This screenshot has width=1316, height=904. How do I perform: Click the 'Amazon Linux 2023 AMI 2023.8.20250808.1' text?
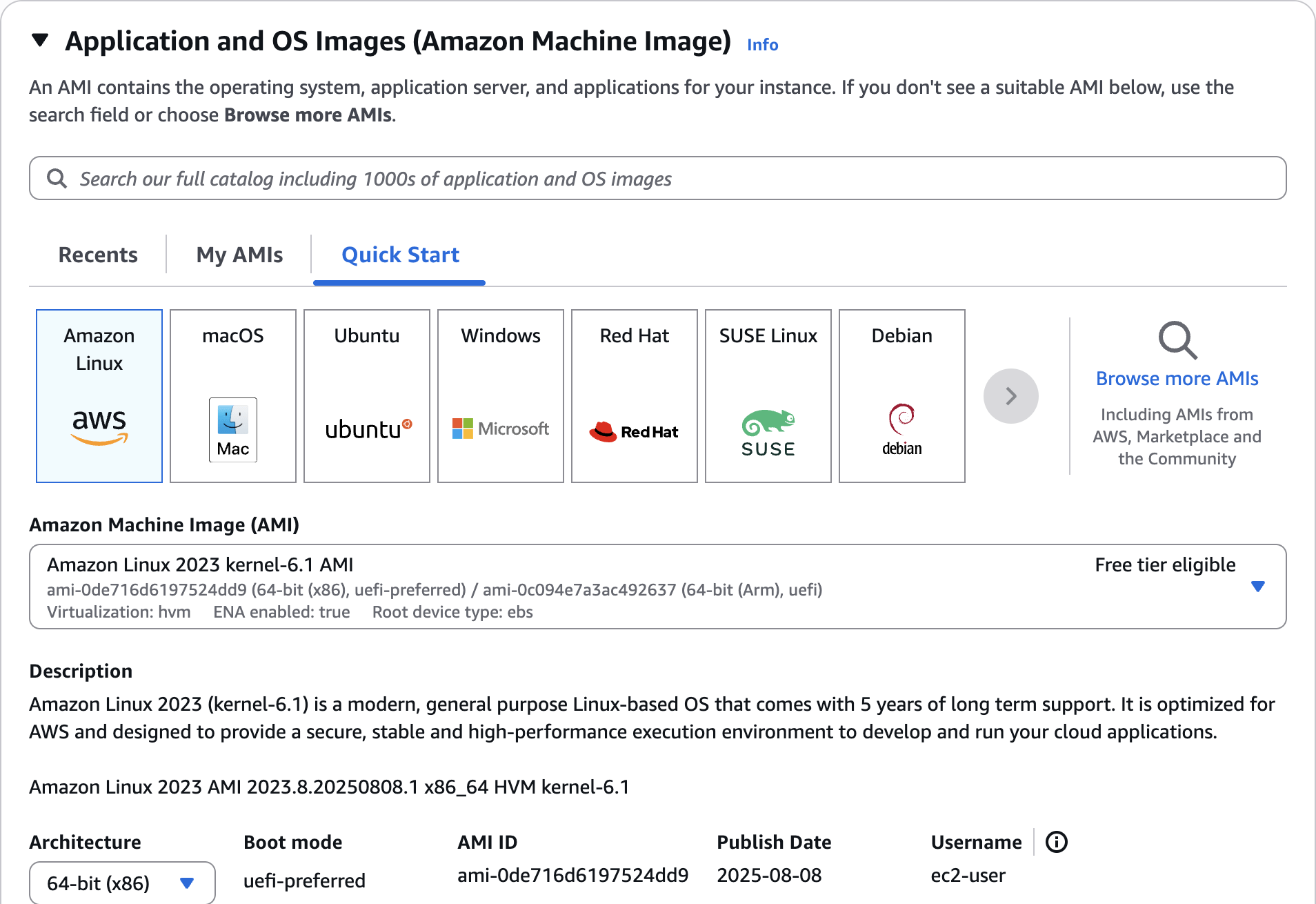(223, 787)
